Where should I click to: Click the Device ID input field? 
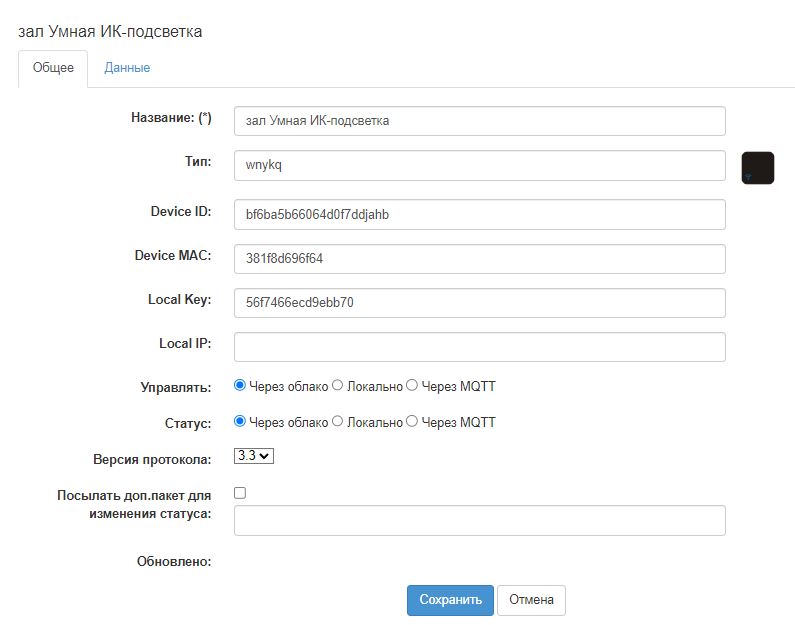click(x=479, y=214)
